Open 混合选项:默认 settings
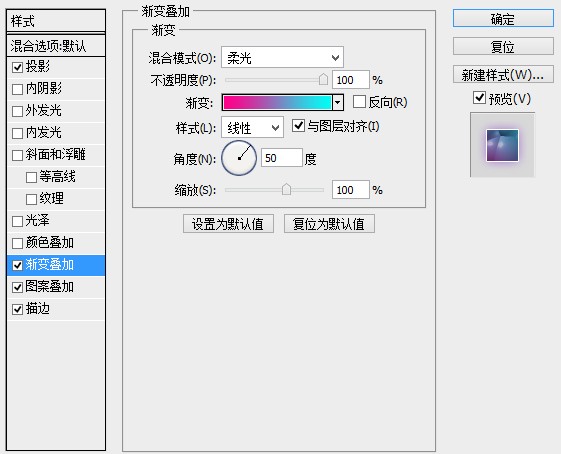Screen dimensions: 561x454 tap(56, 46)
